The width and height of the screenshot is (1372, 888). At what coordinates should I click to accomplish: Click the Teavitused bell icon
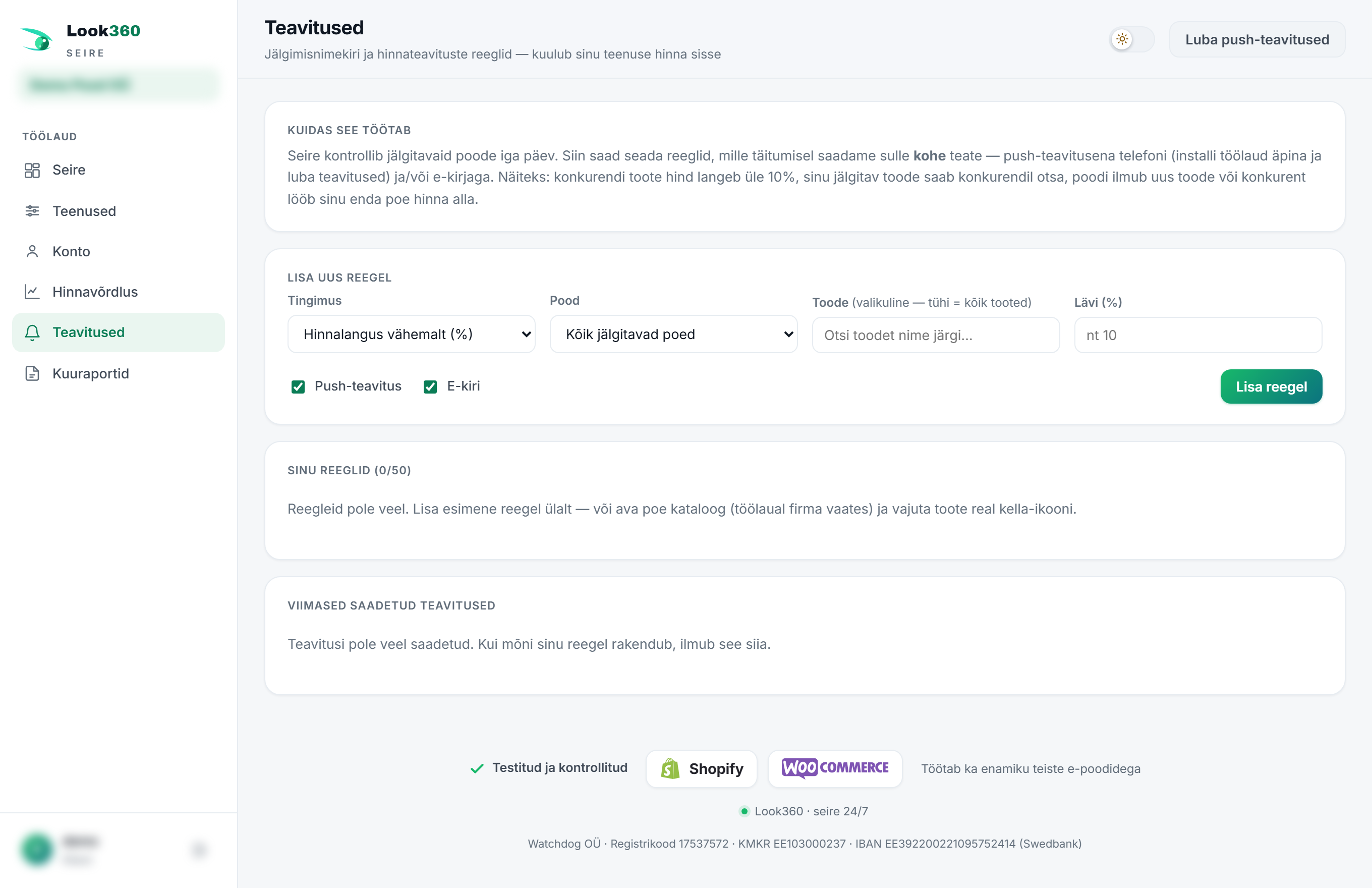point(32,332)
